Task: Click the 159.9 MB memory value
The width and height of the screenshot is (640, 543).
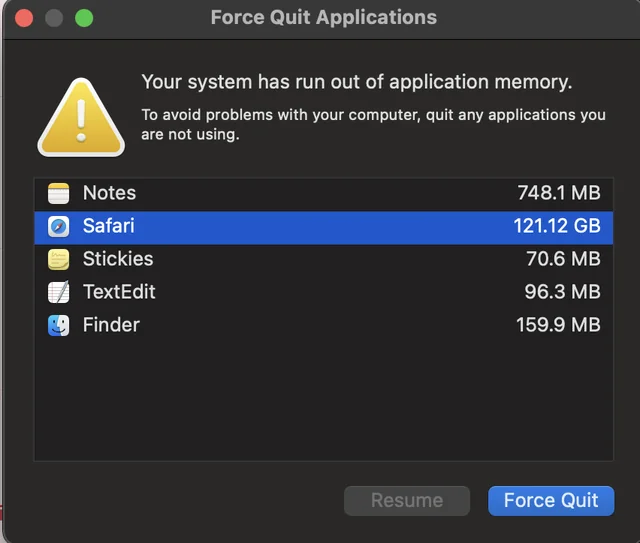Action: (559, 325)
